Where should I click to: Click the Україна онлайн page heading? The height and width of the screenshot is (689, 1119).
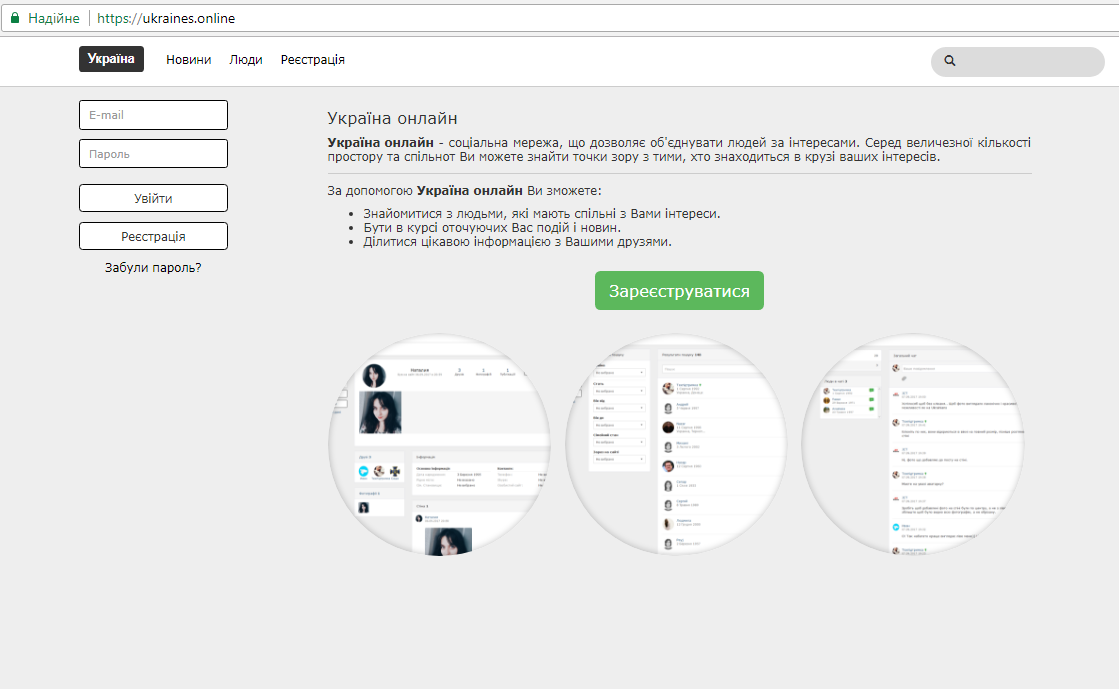(x=392, y=118)
